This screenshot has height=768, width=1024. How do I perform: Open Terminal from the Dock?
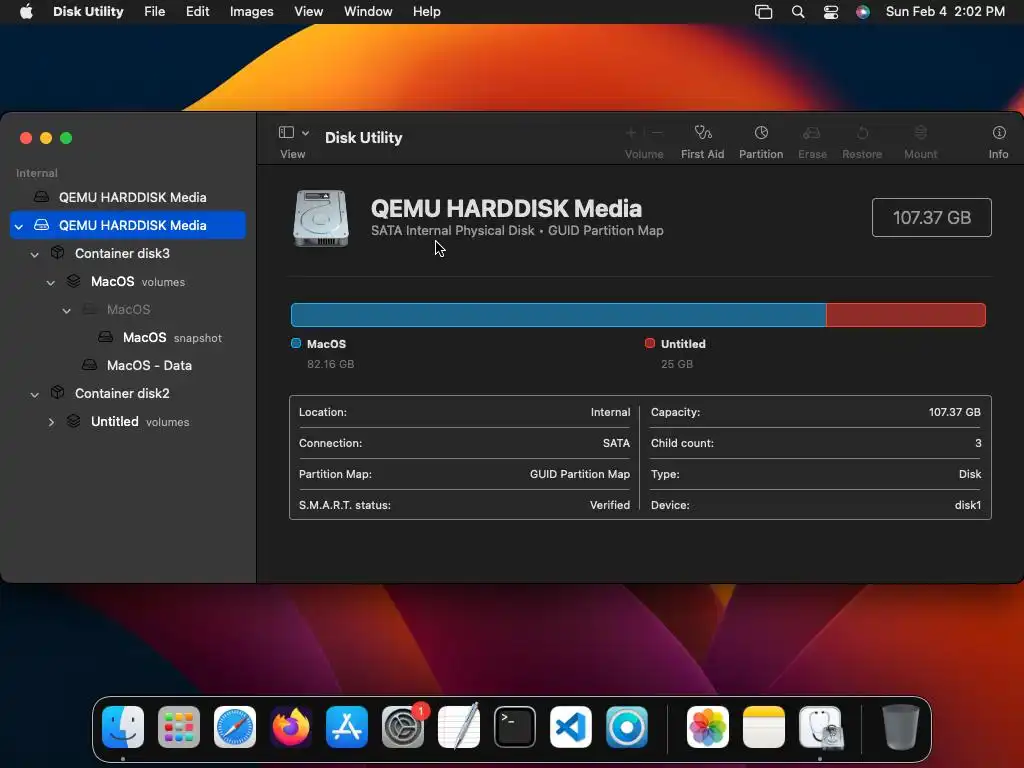point(515,727)
